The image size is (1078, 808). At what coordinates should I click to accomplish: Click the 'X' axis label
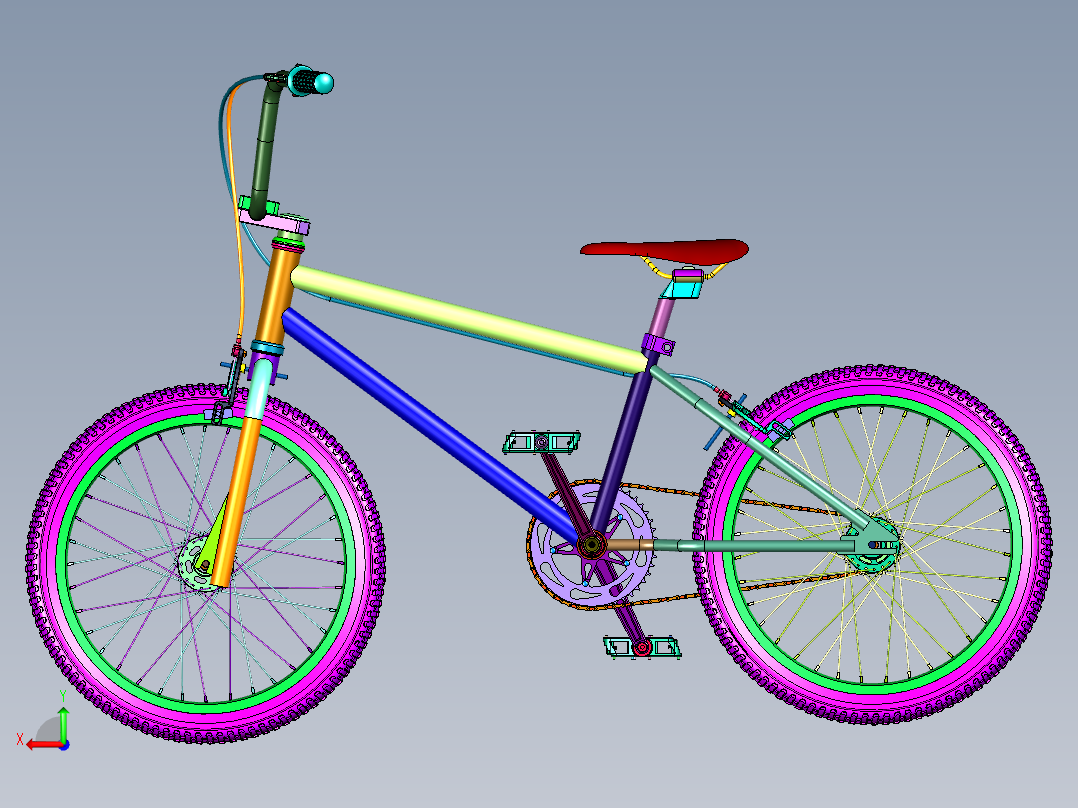[x=20, y=740]
